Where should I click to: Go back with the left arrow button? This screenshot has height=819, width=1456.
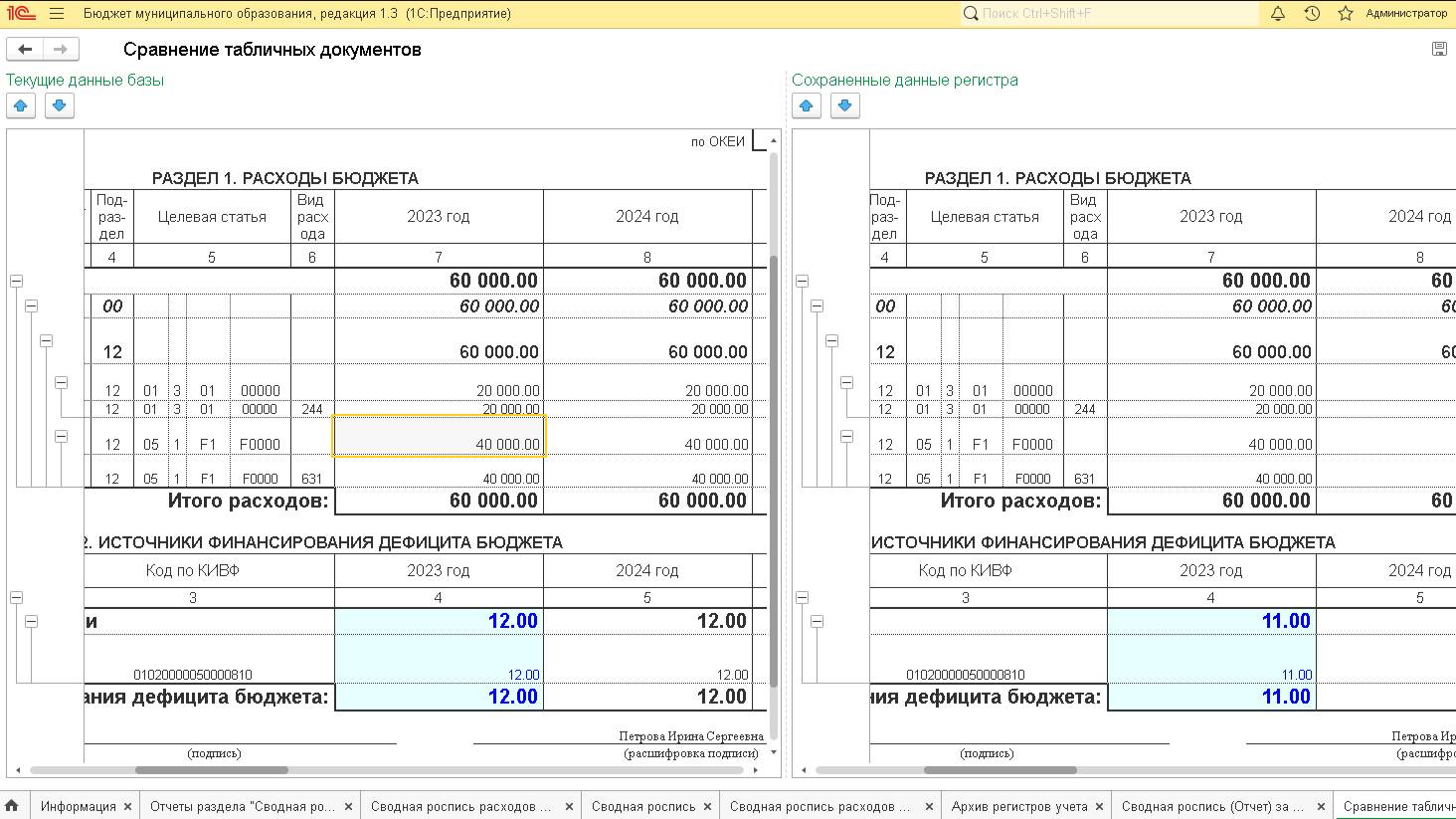(x=25, y=49)
